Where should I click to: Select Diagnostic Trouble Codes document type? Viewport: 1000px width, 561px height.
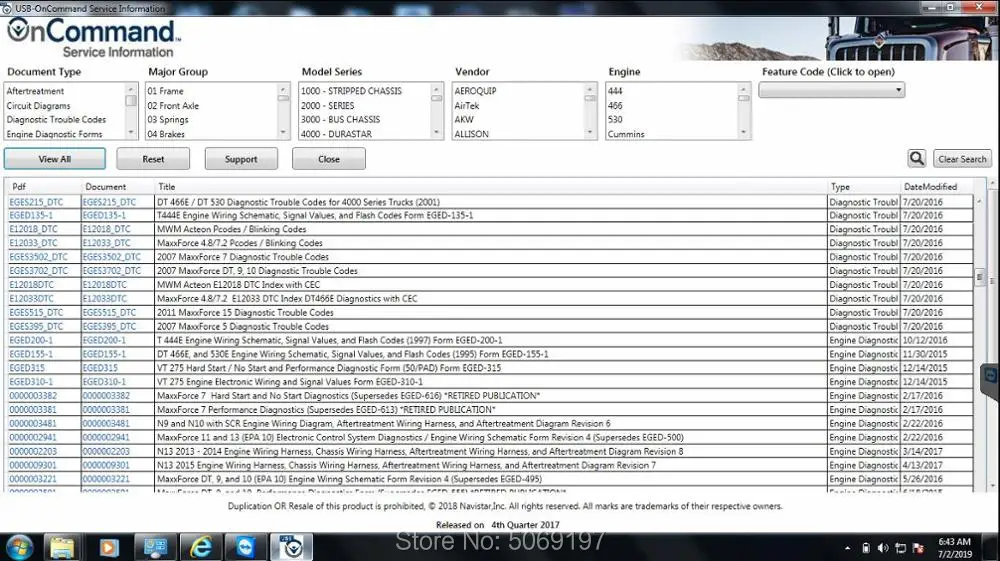56,120
